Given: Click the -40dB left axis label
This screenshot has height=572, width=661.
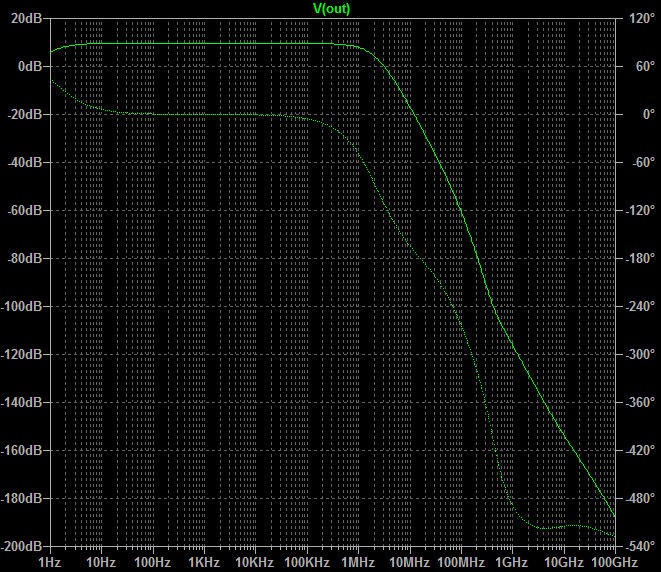Looking at the screenshot, I should [x=25, y=162].
